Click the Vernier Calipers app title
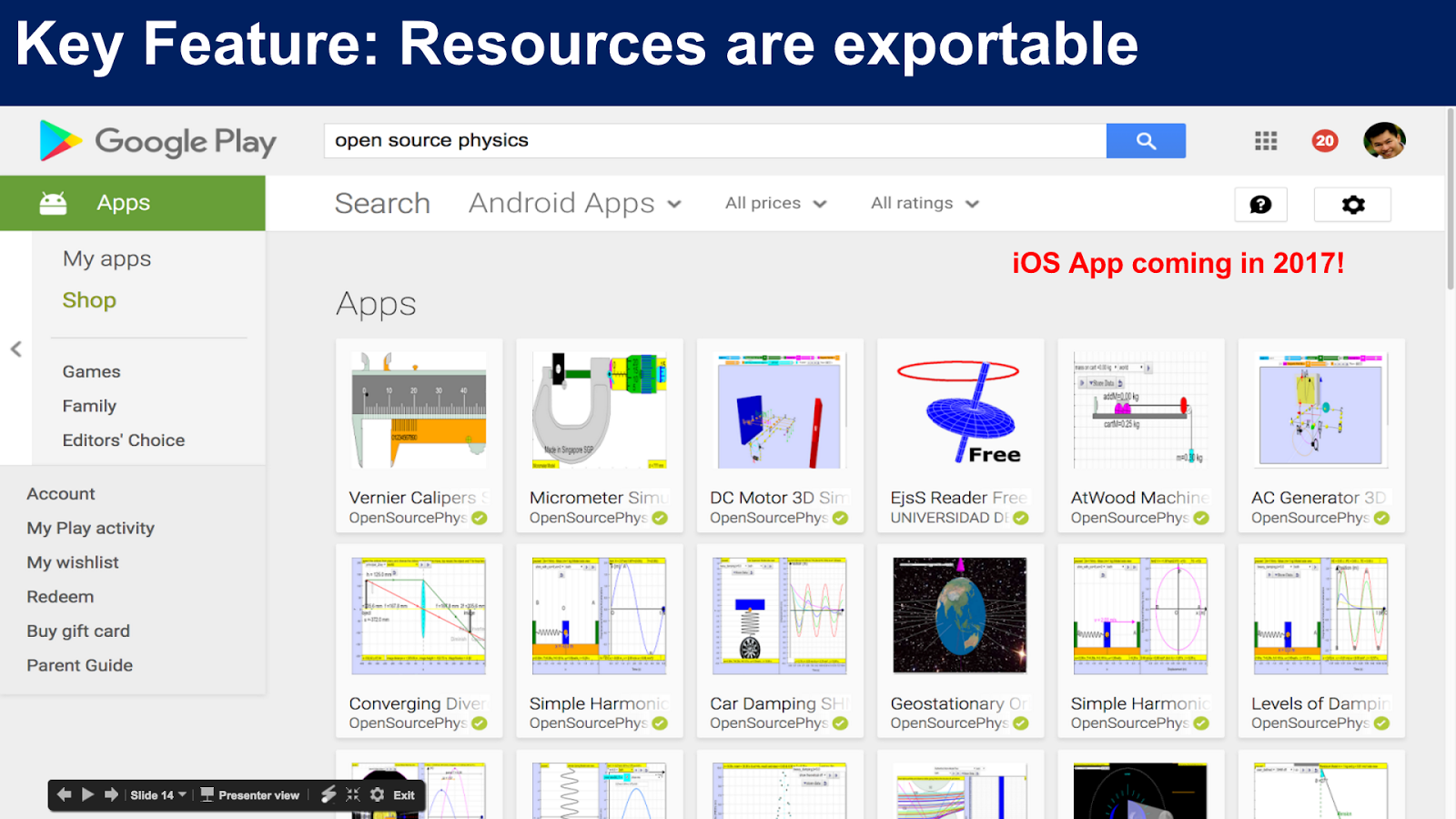The image size is (1456, 819). pos(419,498)
